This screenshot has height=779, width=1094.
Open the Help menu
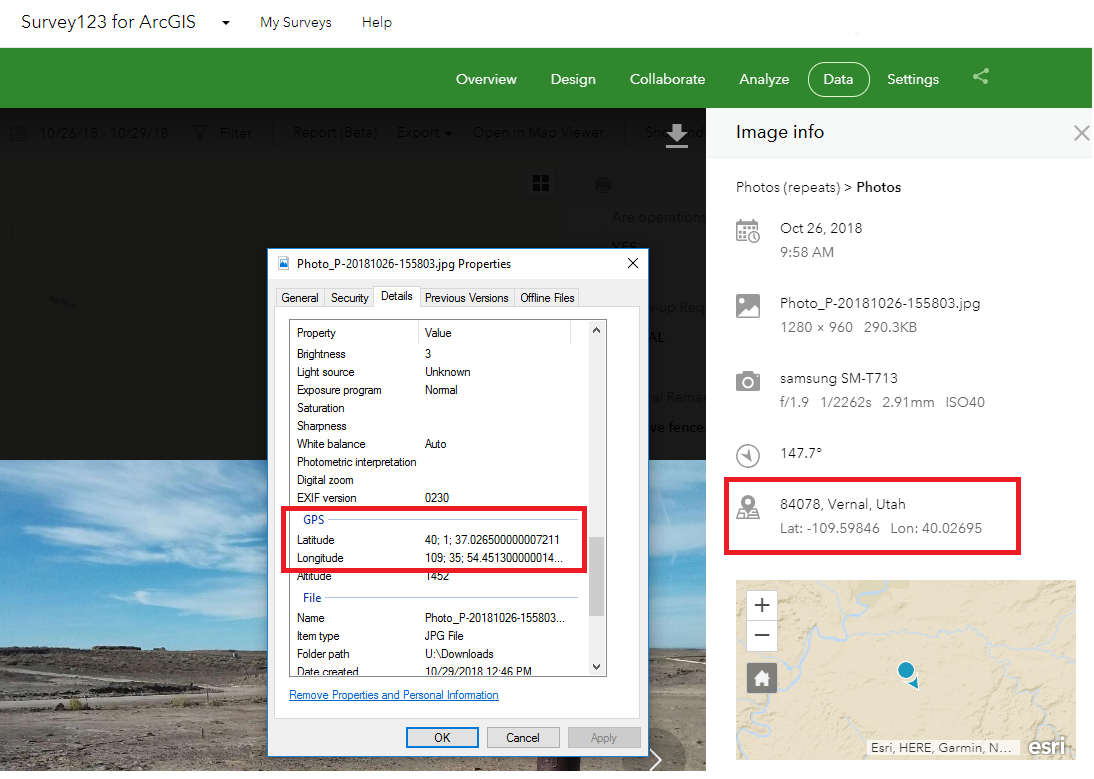click(377, 22)
